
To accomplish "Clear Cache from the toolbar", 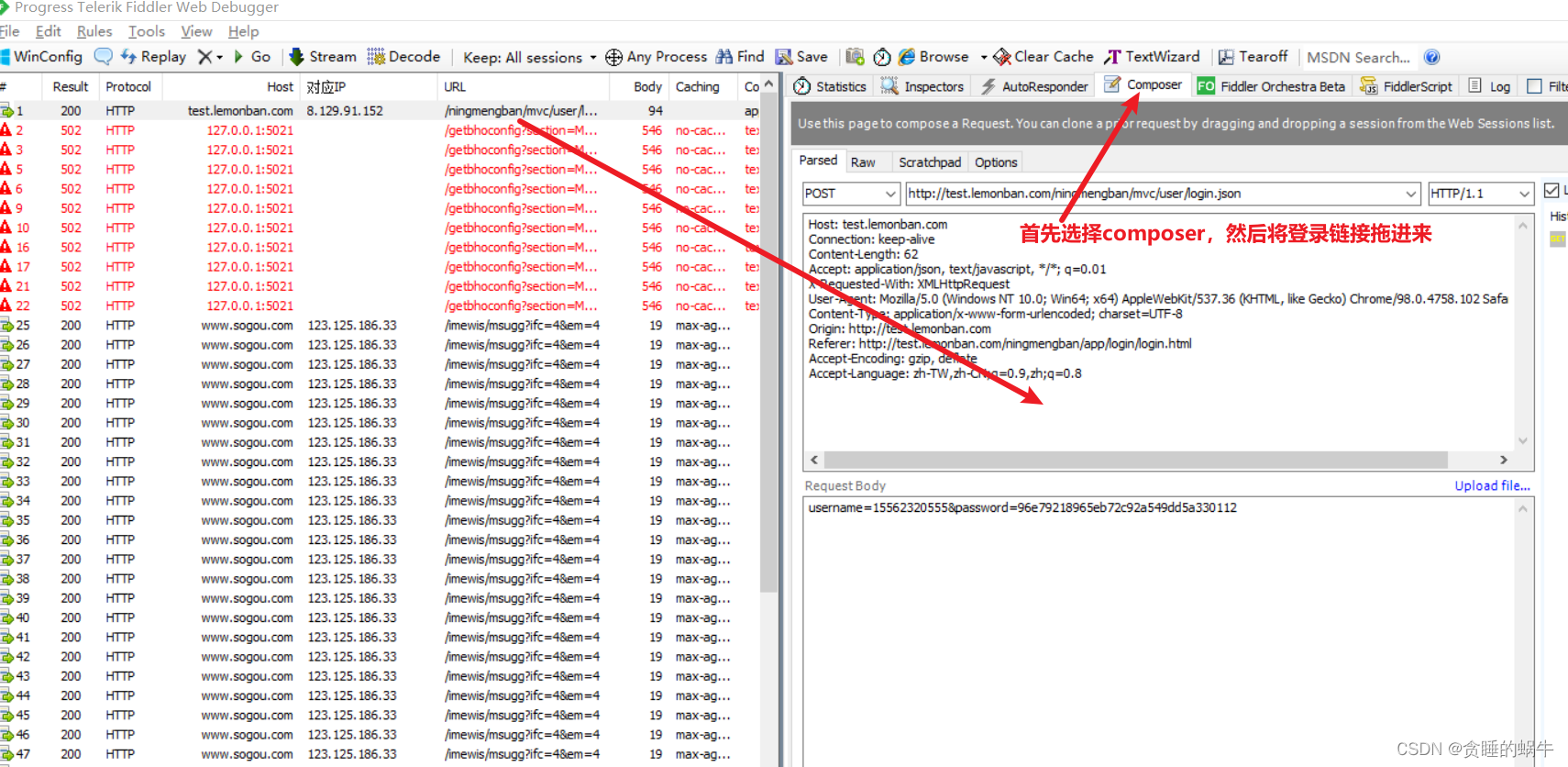I will tap(1043, 57).
